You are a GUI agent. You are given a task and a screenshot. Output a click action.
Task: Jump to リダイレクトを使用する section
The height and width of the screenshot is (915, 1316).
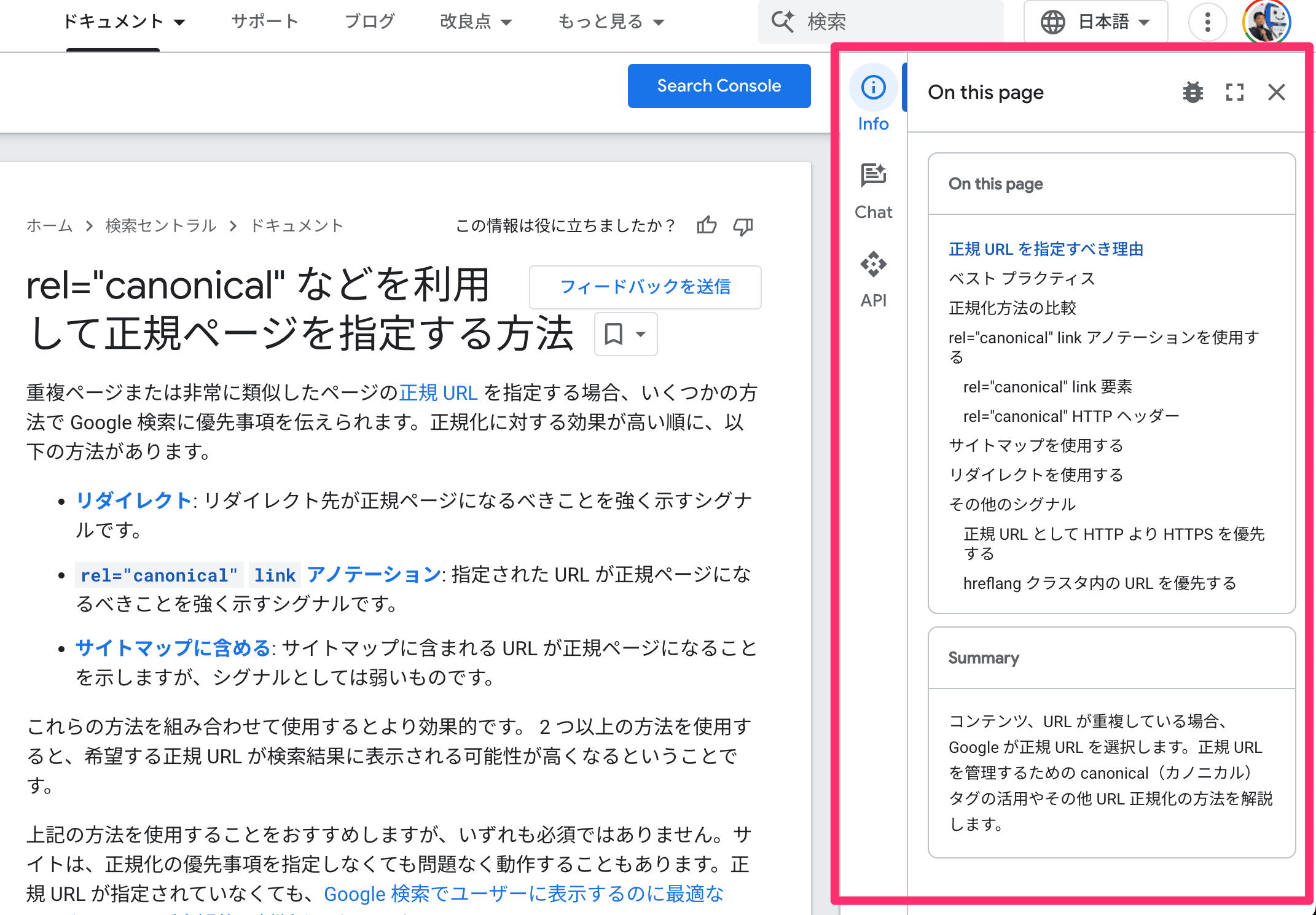[1036, 475]
